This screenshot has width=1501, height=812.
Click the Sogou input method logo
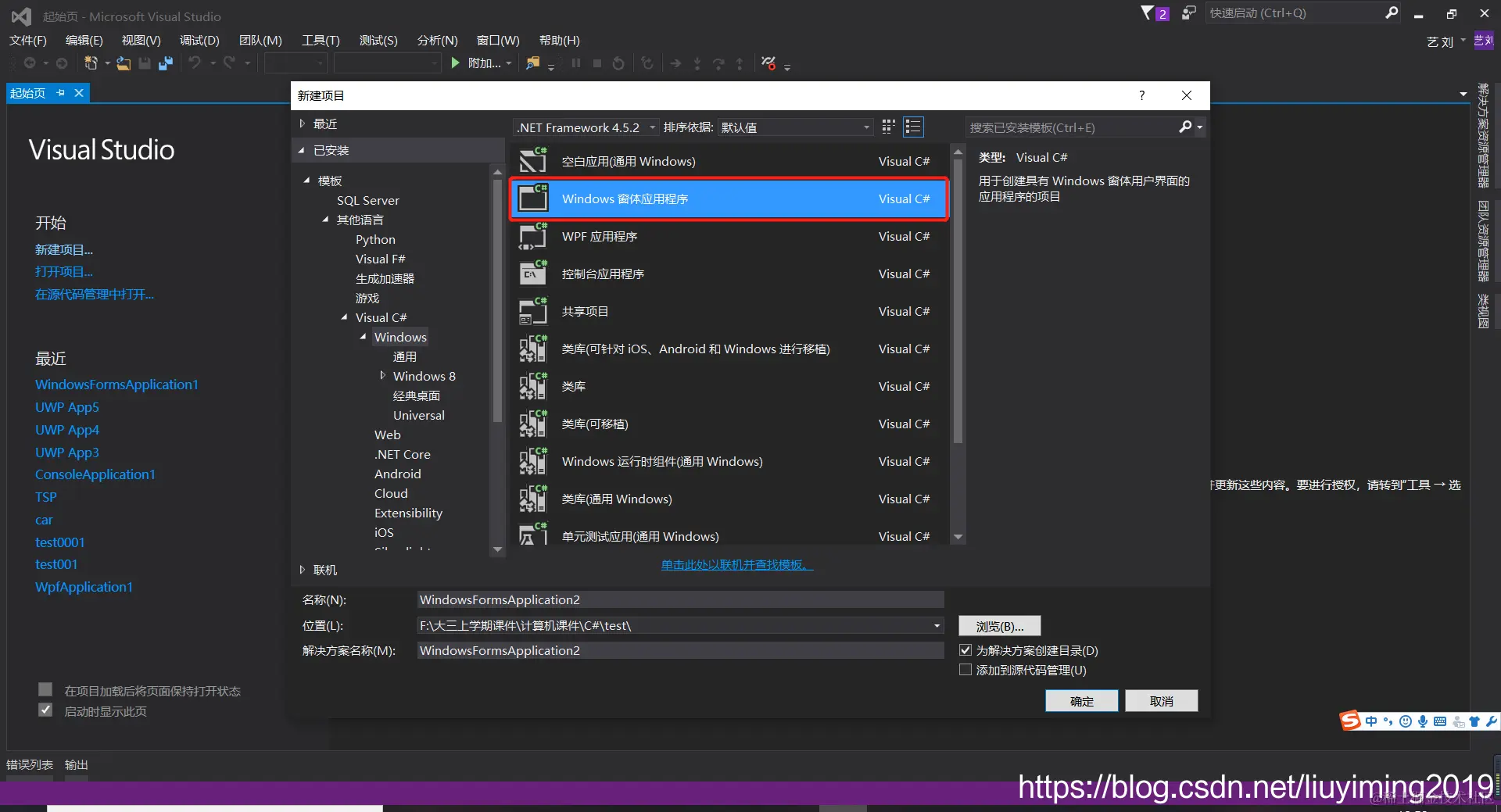pyautogui.click(x=1350, y=721)
